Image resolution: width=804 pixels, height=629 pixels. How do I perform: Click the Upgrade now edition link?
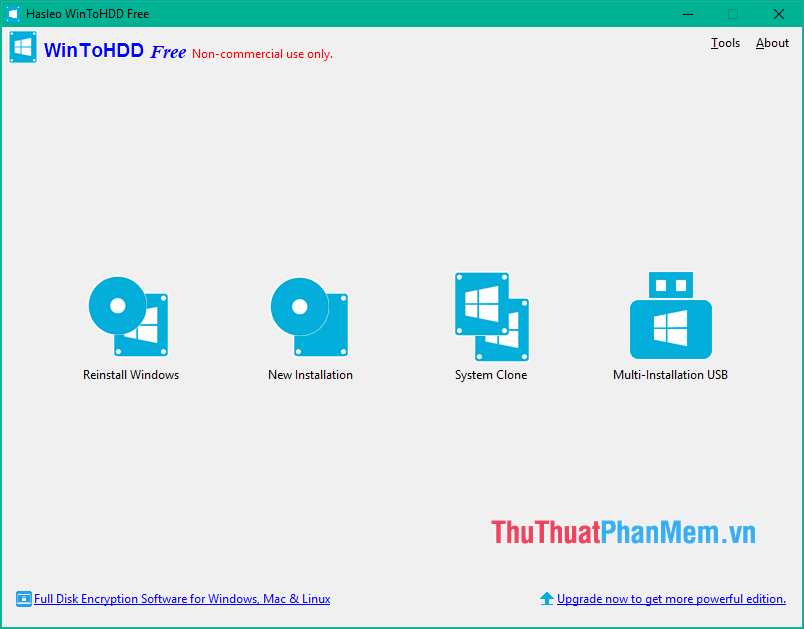(671, 598)
